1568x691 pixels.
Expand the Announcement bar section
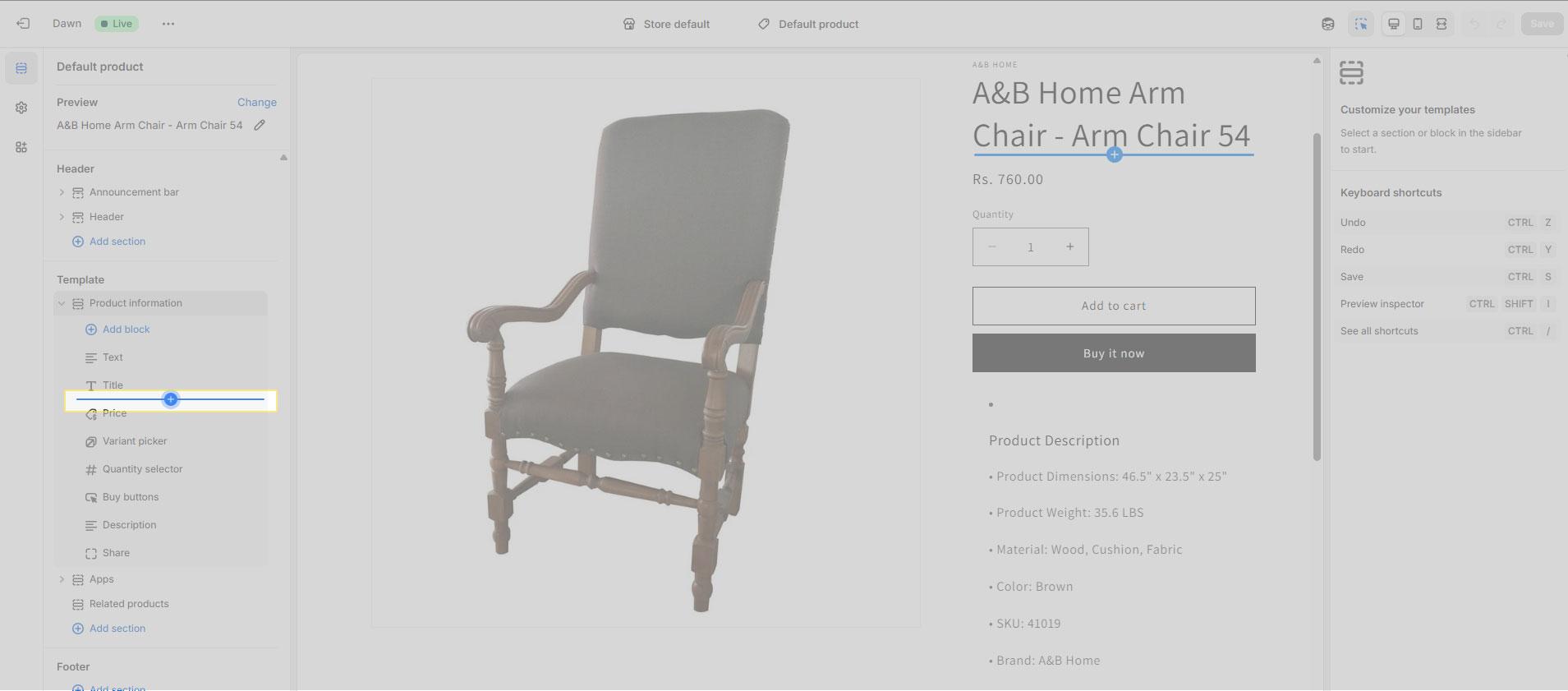62,192
